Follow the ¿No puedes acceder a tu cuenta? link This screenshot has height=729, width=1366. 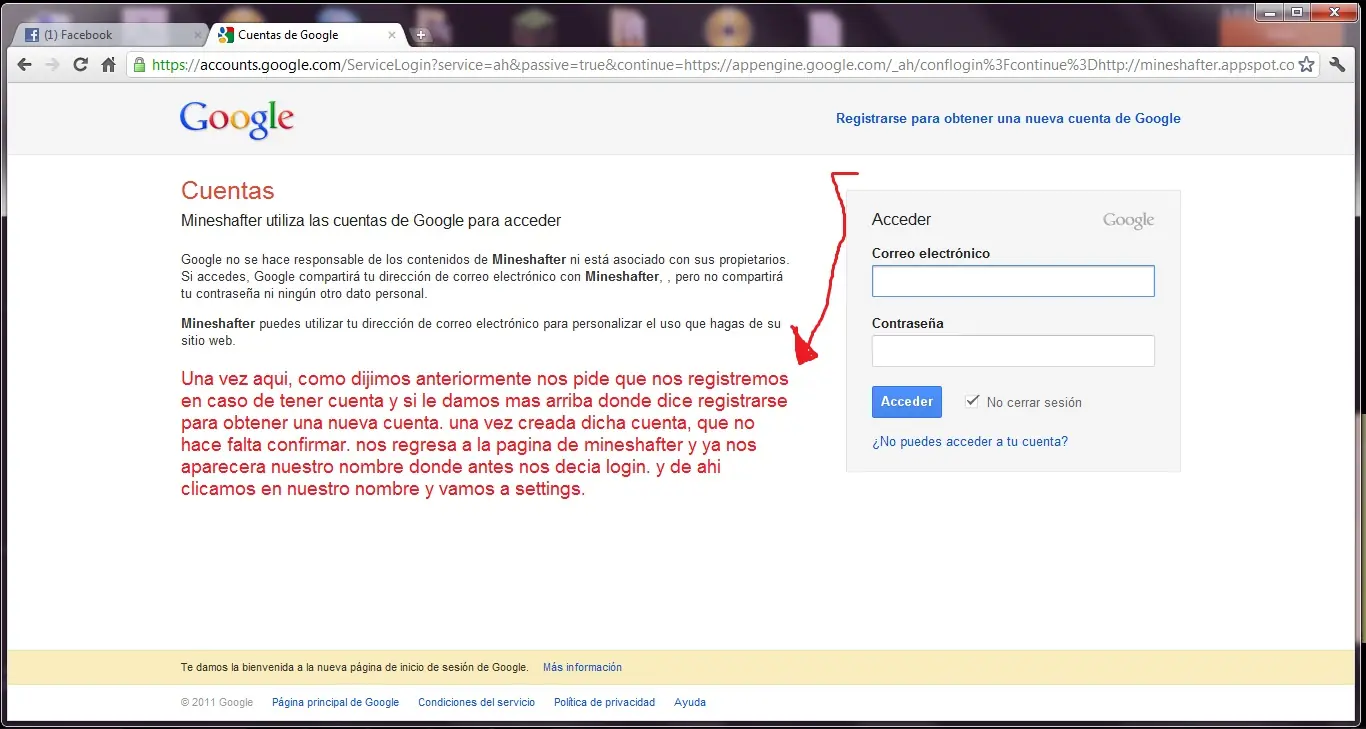point(970,441)
